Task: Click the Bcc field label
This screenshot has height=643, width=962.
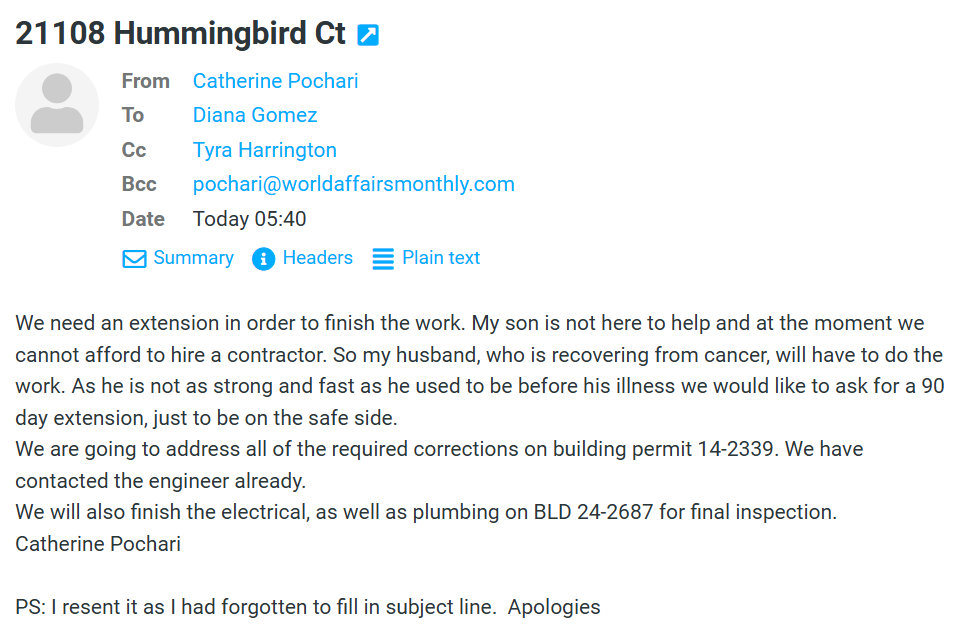Action: (x=139, y=184)
